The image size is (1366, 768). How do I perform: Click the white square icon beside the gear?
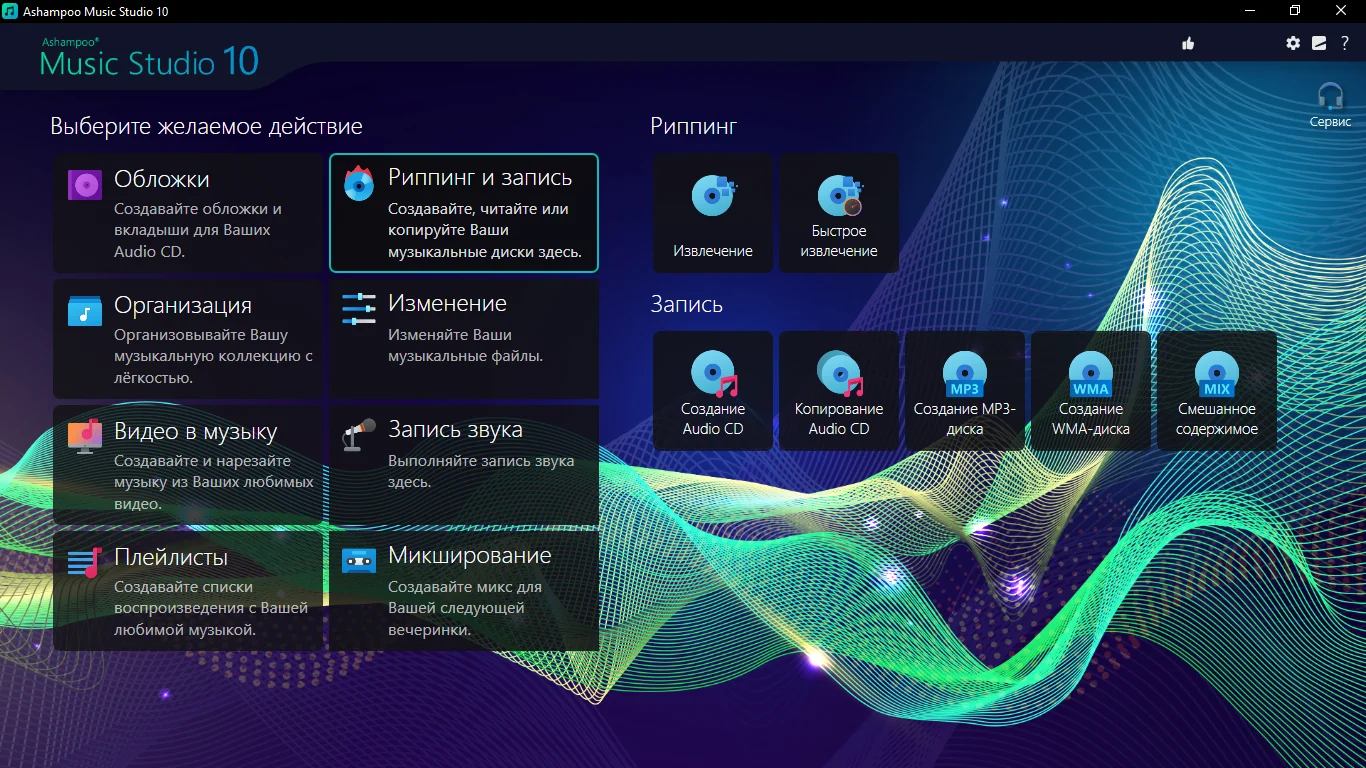pos(1319,43)
